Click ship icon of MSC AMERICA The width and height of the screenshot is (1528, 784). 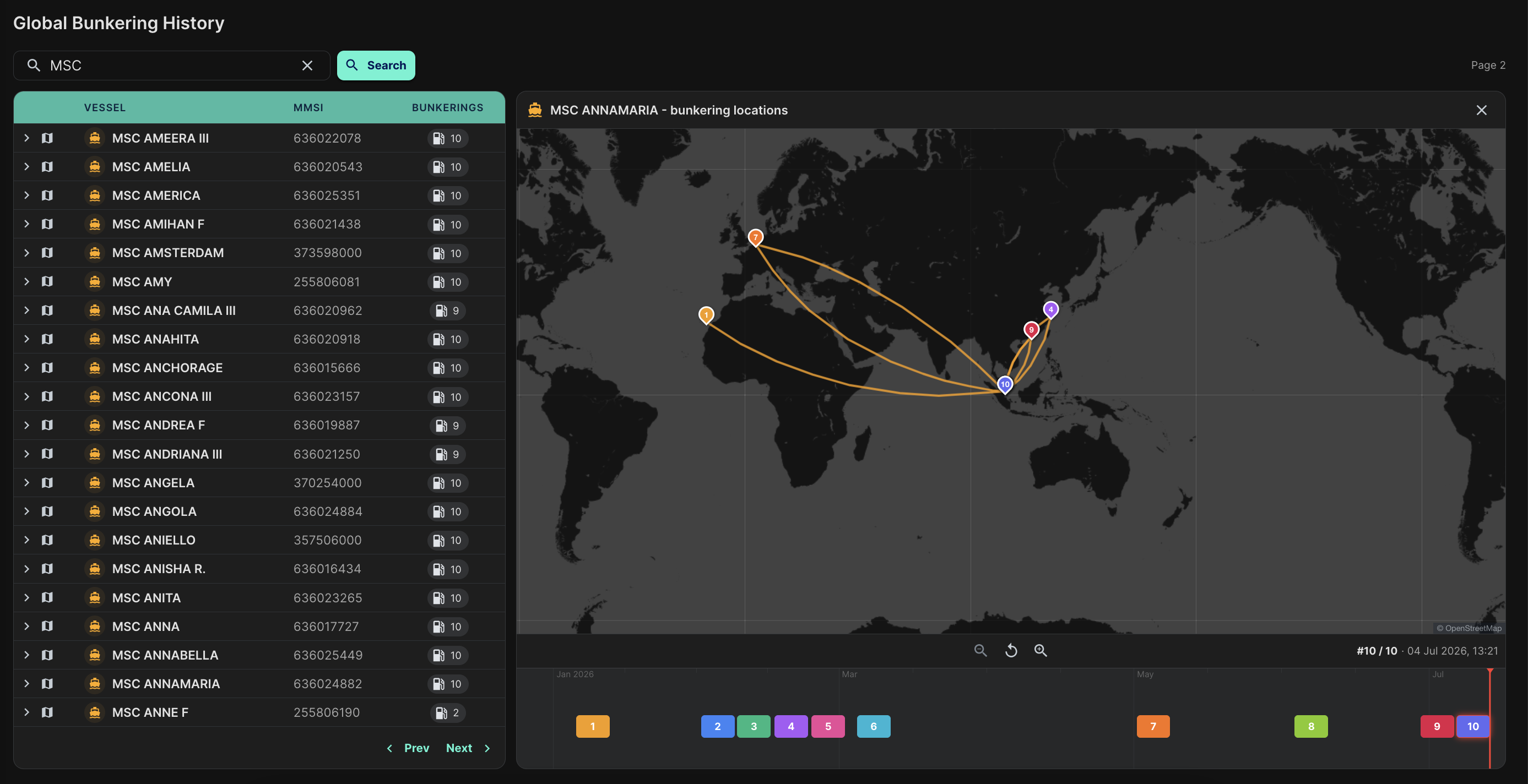coord(95,195)
